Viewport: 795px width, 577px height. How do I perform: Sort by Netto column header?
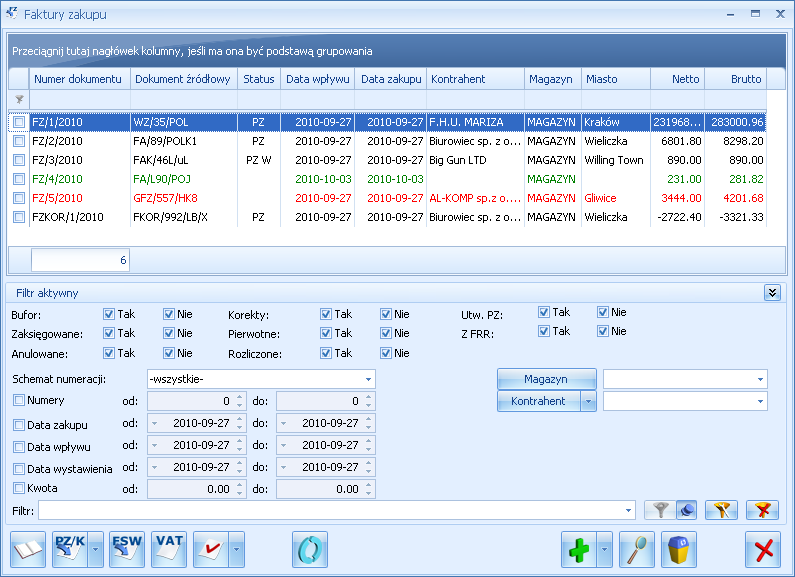tap(677, 79)
